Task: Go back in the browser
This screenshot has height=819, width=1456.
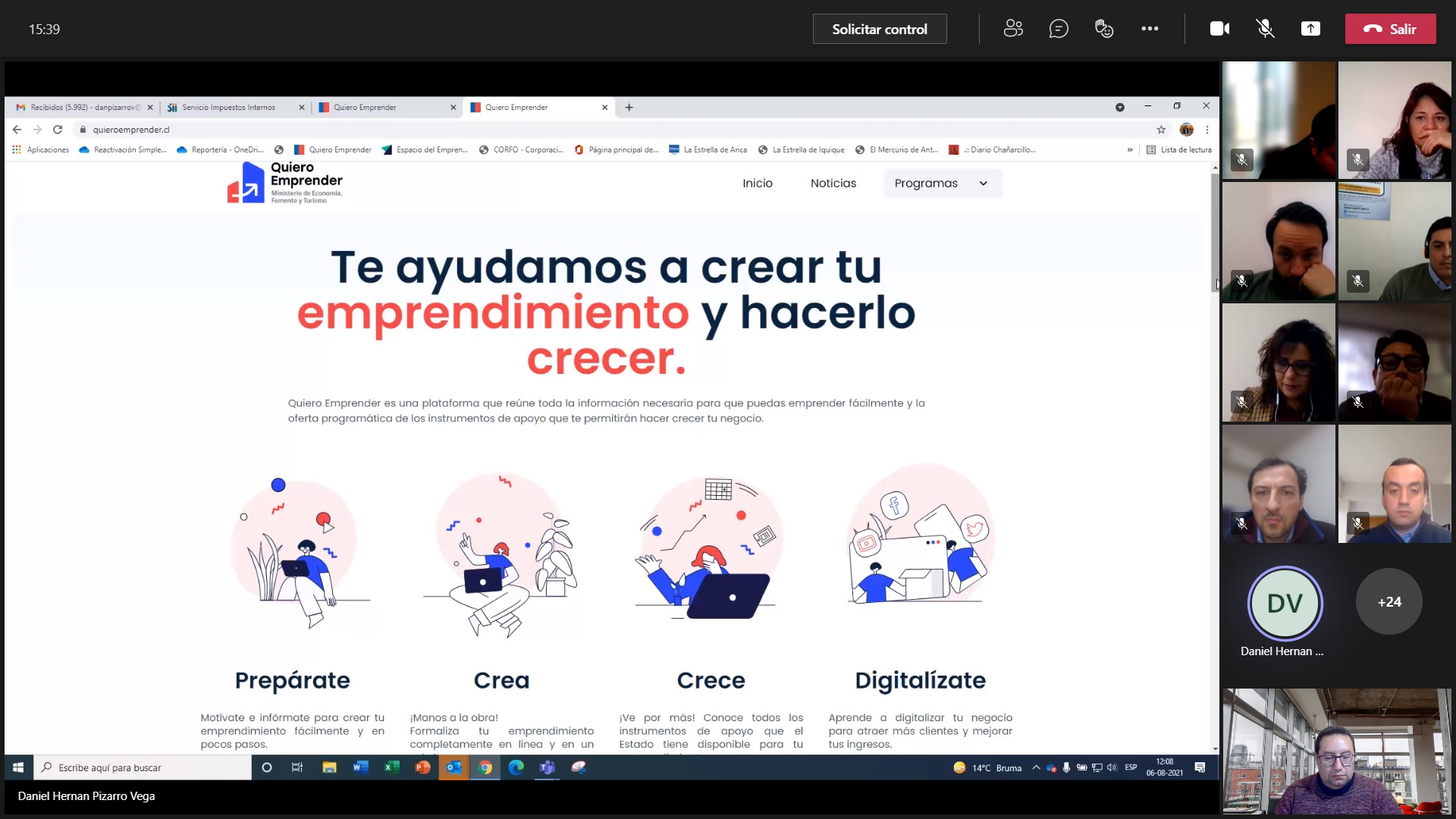Action: [17, 130]
